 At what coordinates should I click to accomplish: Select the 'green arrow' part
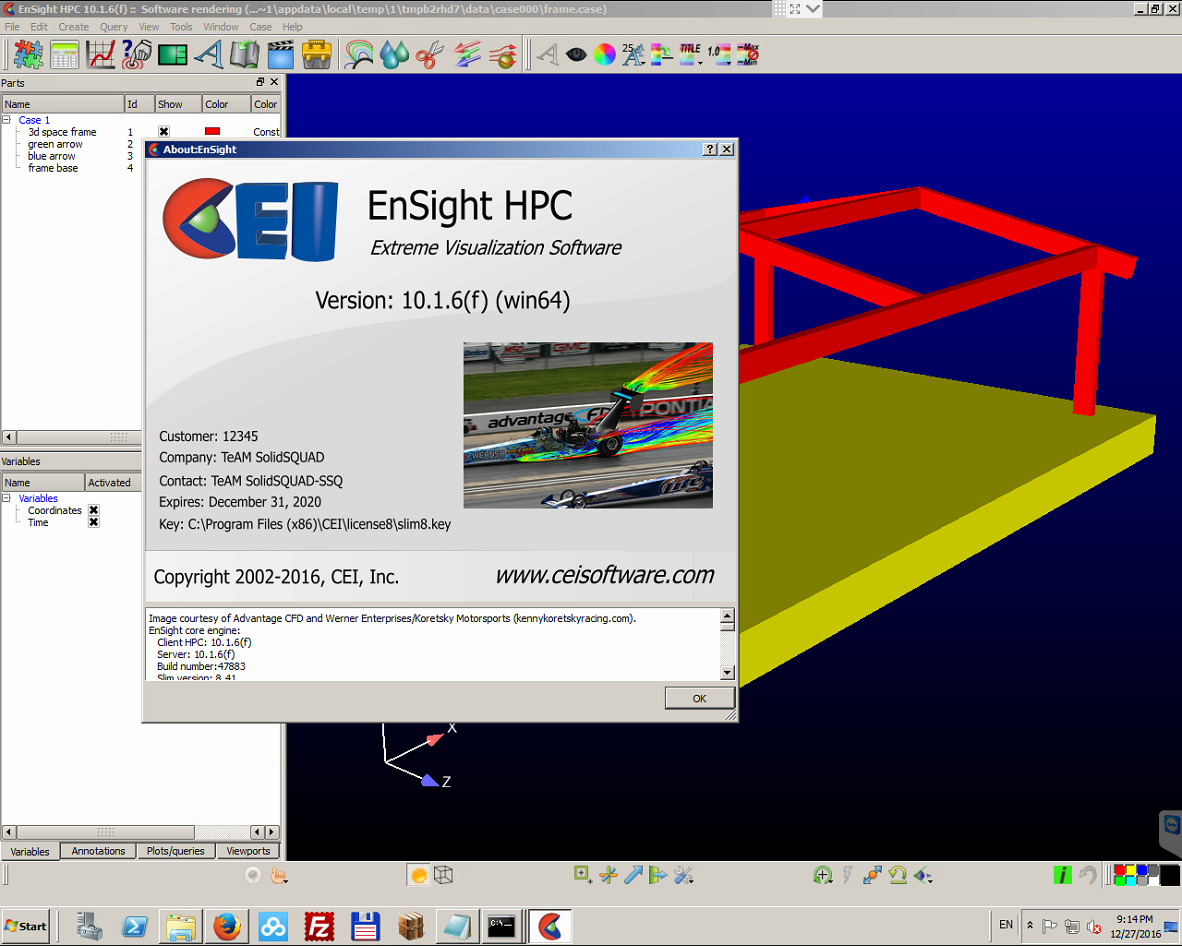55,144
